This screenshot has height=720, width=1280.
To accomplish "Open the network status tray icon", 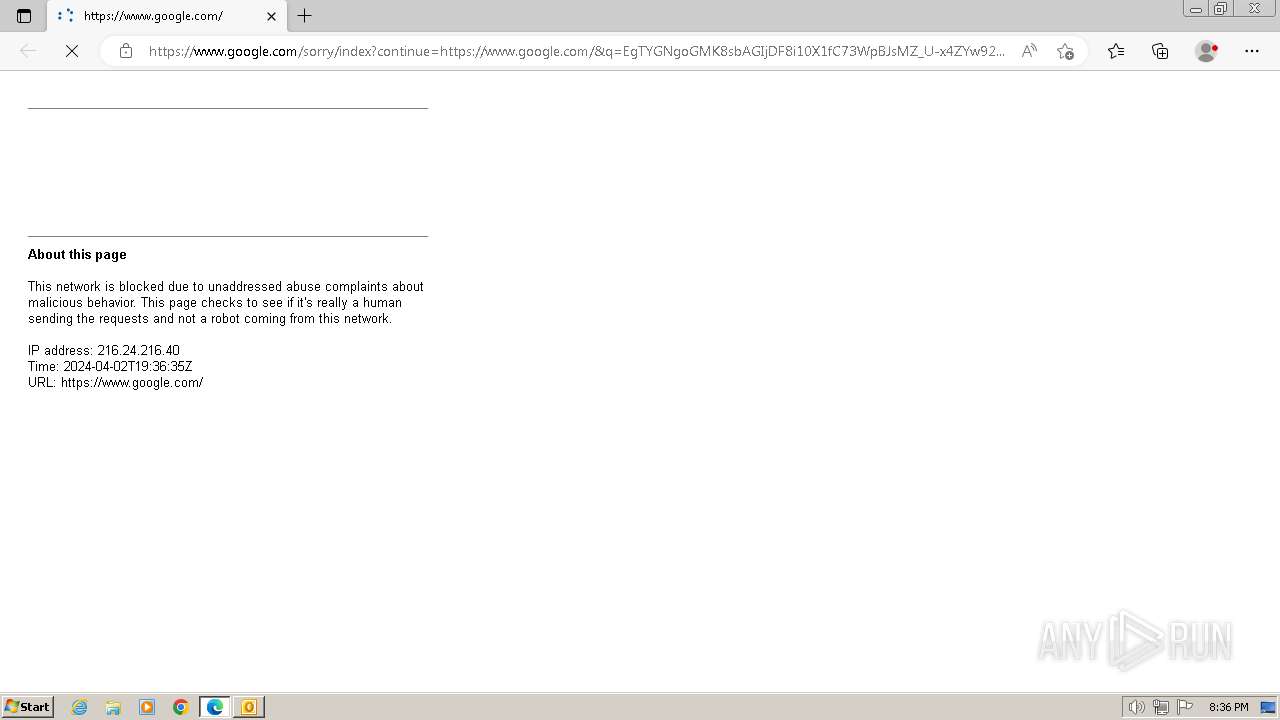I will pyautogui.click(x=1160, y=707).
